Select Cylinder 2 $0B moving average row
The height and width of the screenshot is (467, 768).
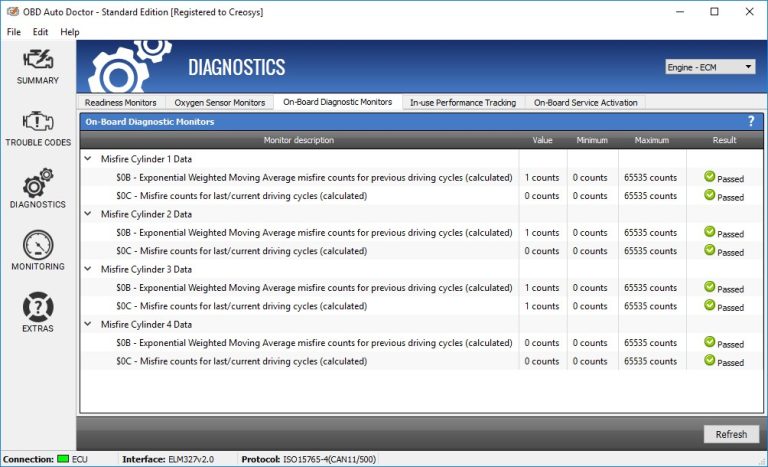pyautogui.click(x=421, y=232)
